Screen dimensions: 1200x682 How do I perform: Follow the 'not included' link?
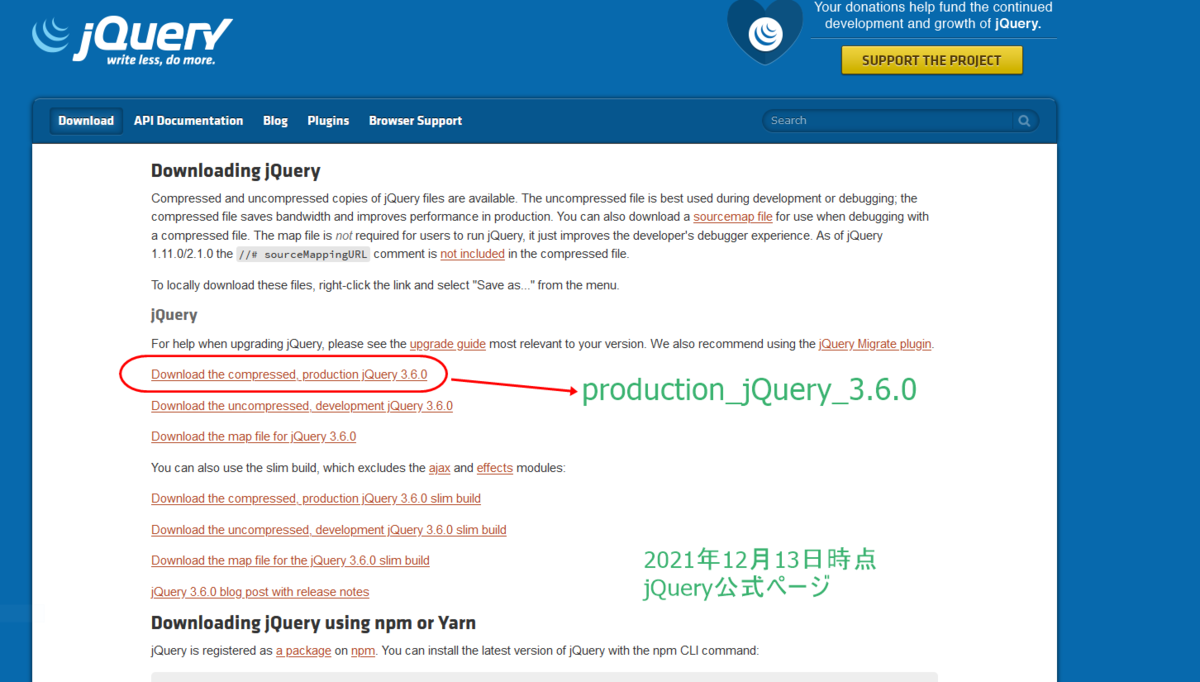point(471,254)
